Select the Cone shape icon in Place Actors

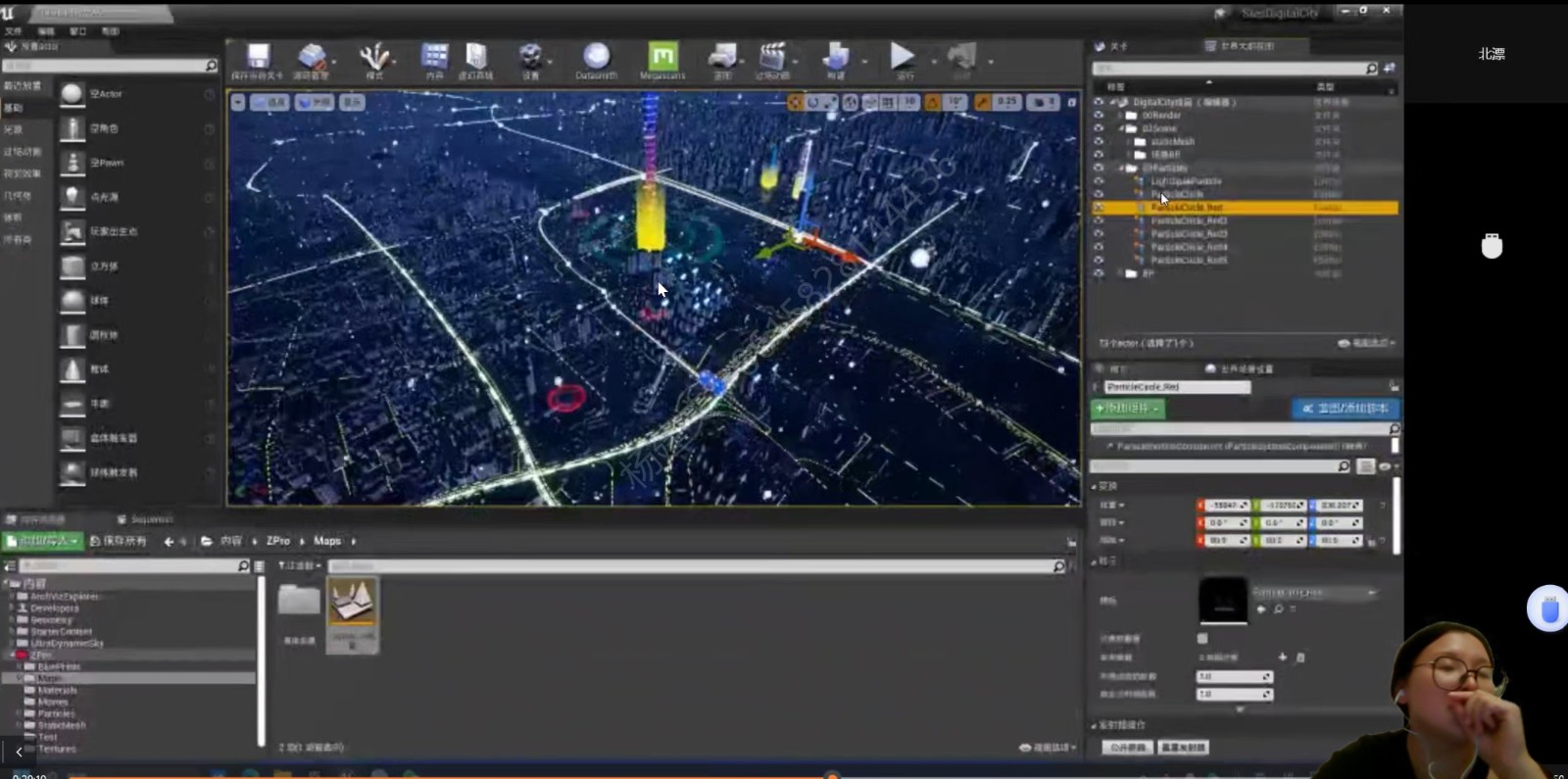pos(73,369)
